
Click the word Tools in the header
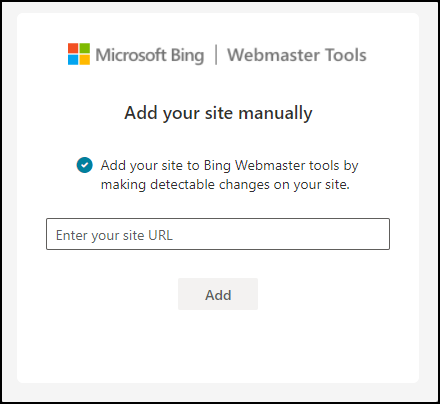click(346, 55)
